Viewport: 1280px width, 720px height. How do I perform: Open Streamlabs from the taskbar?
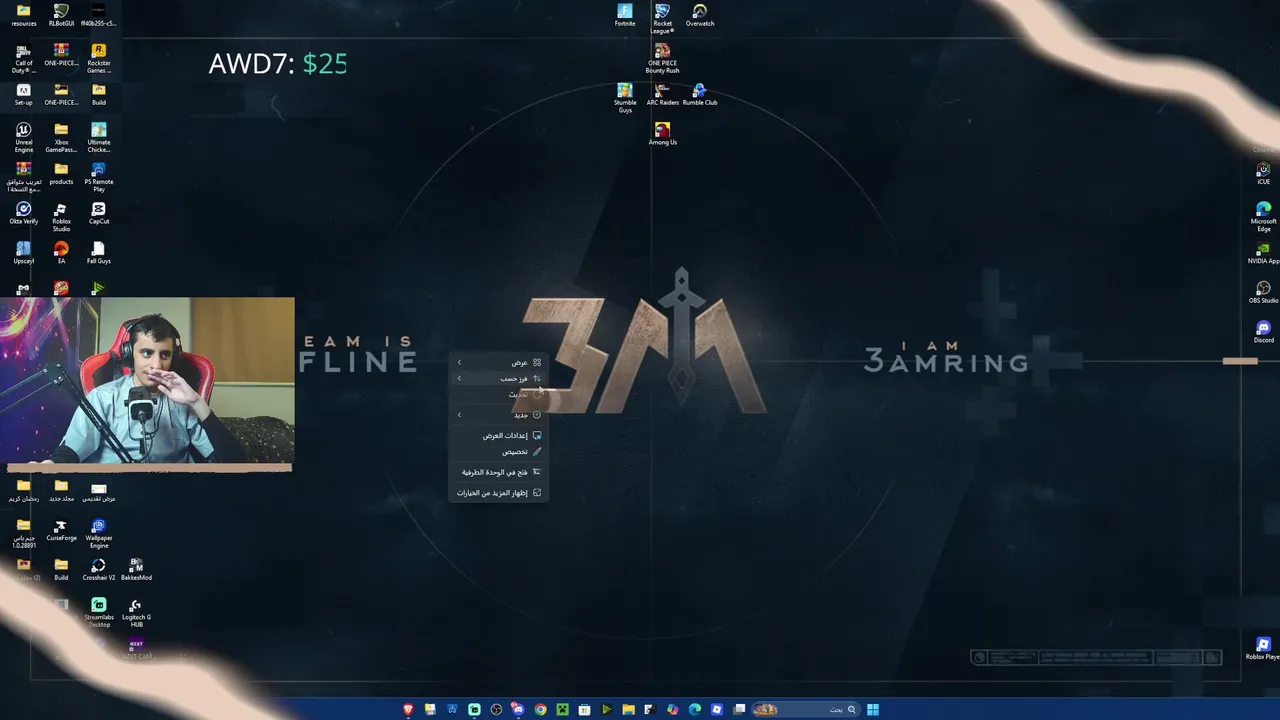click(x=474, y=709)
